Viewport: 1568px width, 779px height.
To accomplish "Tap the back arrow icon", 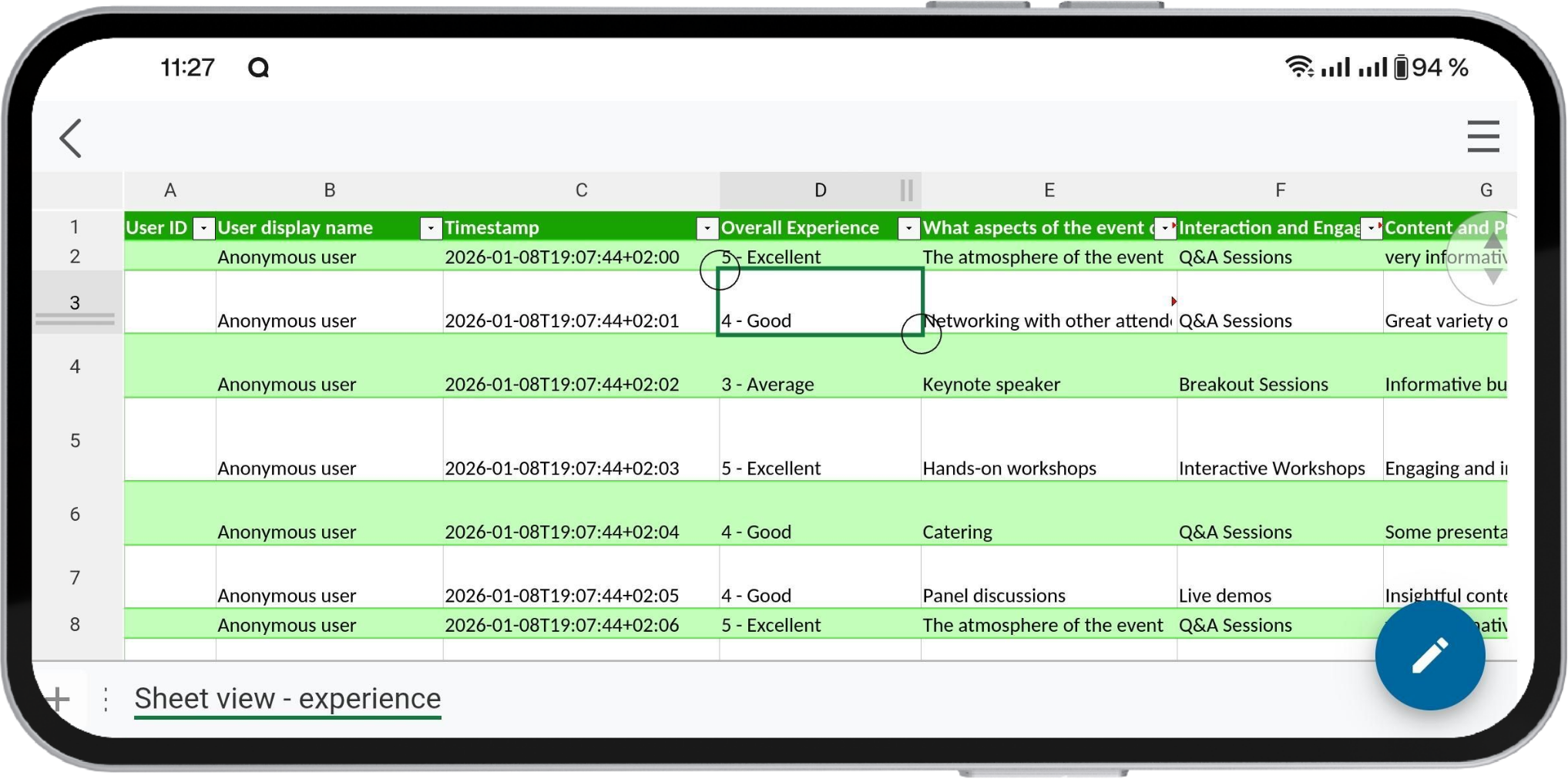I will click(x=71, y=139).
